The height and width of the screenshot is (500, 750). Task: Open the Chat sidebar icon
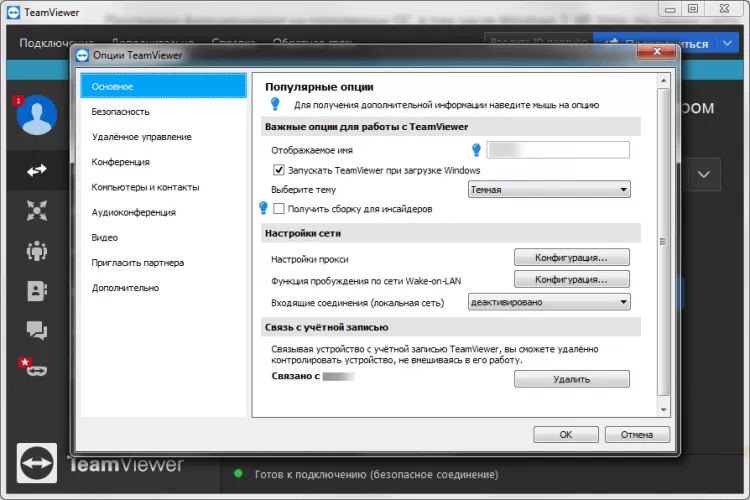click(x=37, y=330)
